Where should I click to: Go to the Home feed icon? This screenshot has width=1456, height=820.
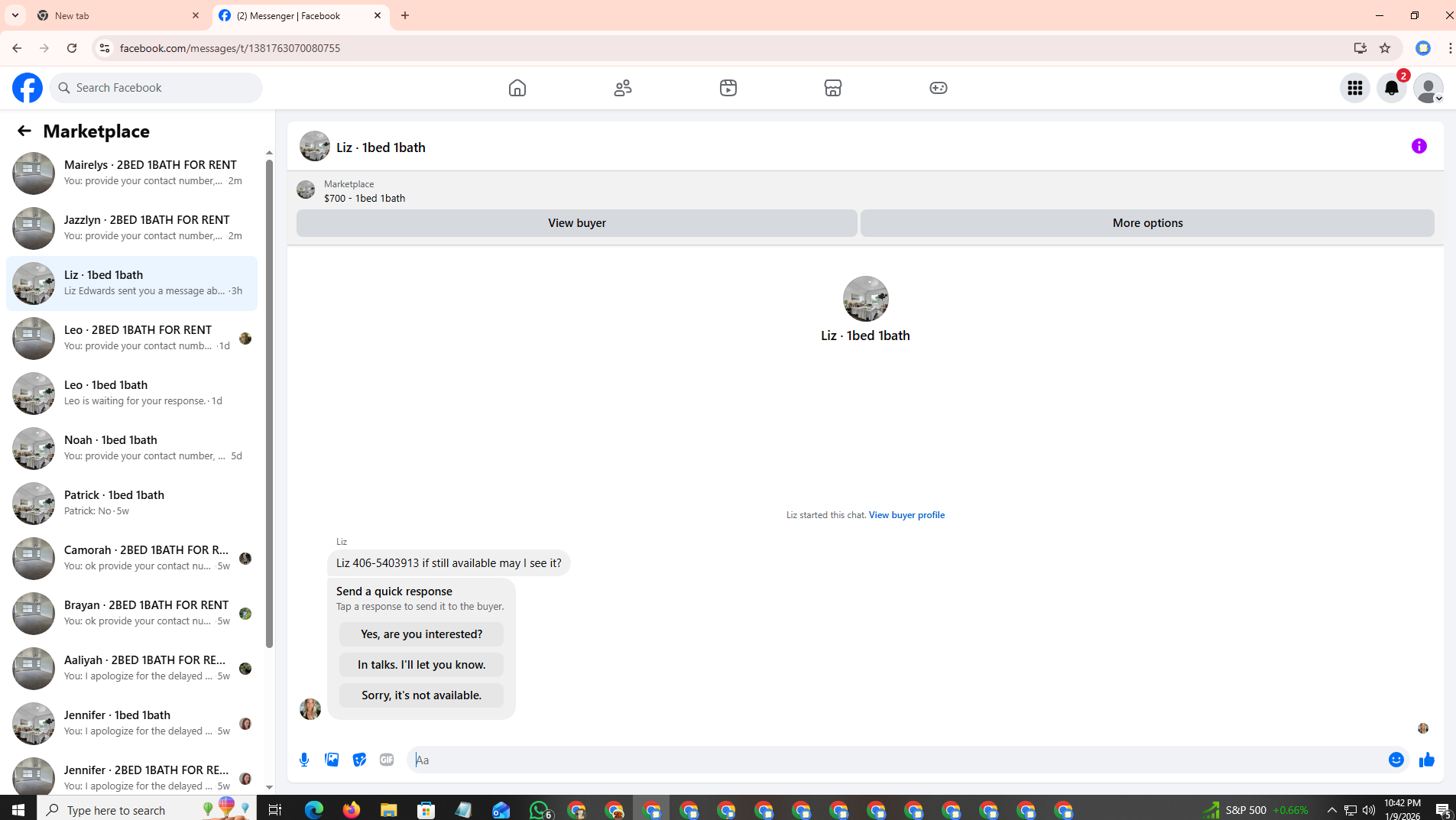pos(517,88)
